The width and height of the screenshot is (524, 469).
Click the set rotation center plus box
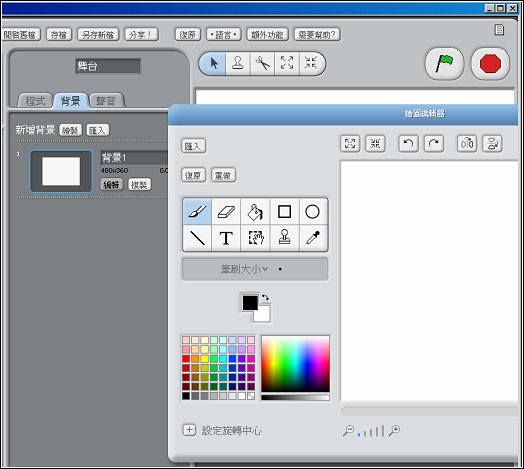coord(189,430)
